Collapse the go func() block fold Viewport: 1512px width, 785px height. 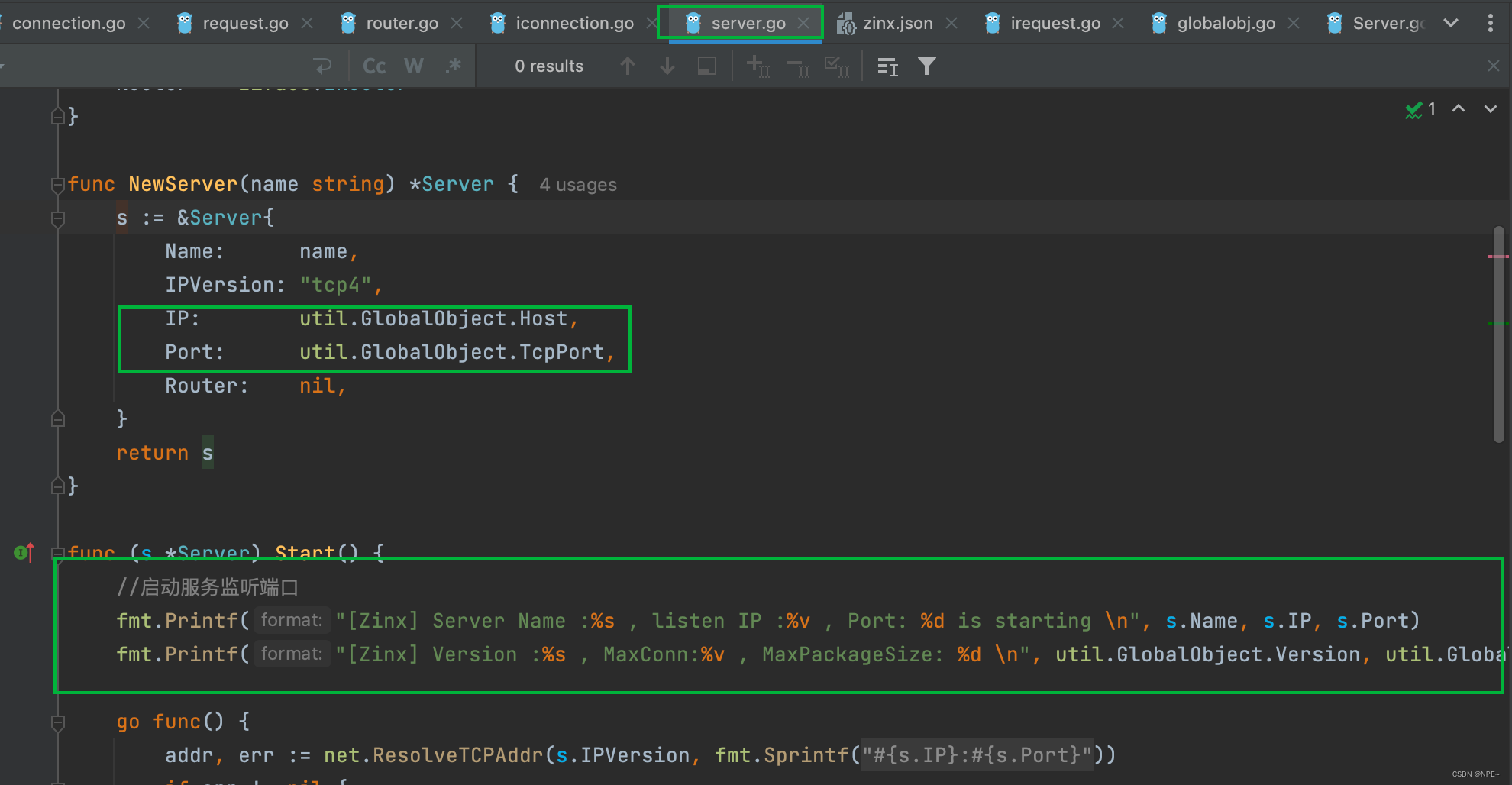[58, 722]
